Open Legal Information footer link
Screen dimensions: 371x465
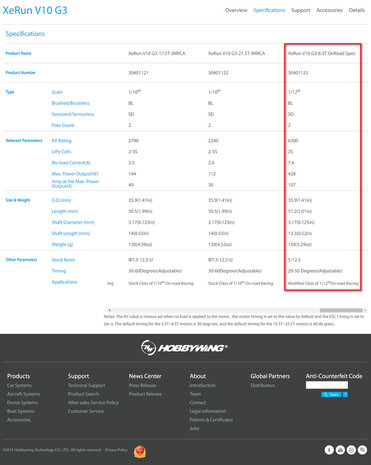208,411
